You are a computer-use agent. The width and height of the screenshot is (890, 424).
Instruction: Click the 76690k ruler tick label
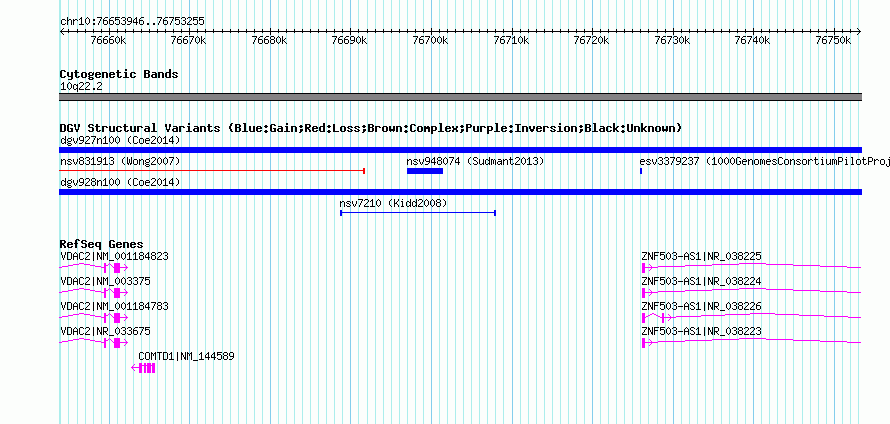click(x=350, y=40)
